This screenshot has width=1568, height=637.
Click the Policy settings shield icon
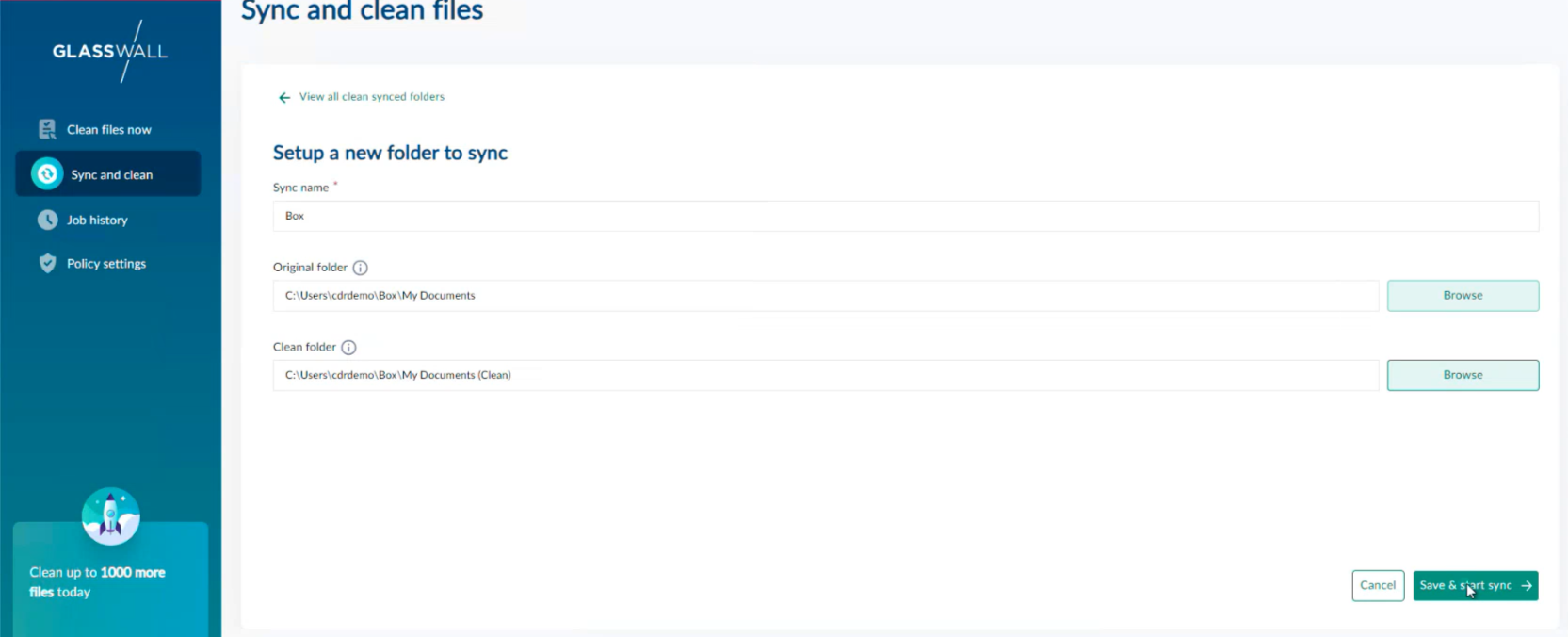pyautogui.click(x=47, y=264)
